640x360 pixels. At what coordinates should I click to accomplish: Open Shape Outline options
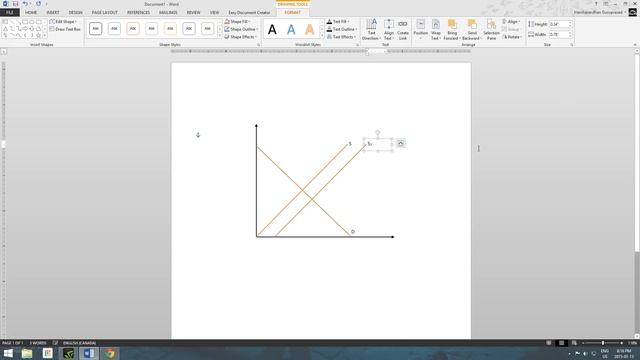[x=240, y=29]
